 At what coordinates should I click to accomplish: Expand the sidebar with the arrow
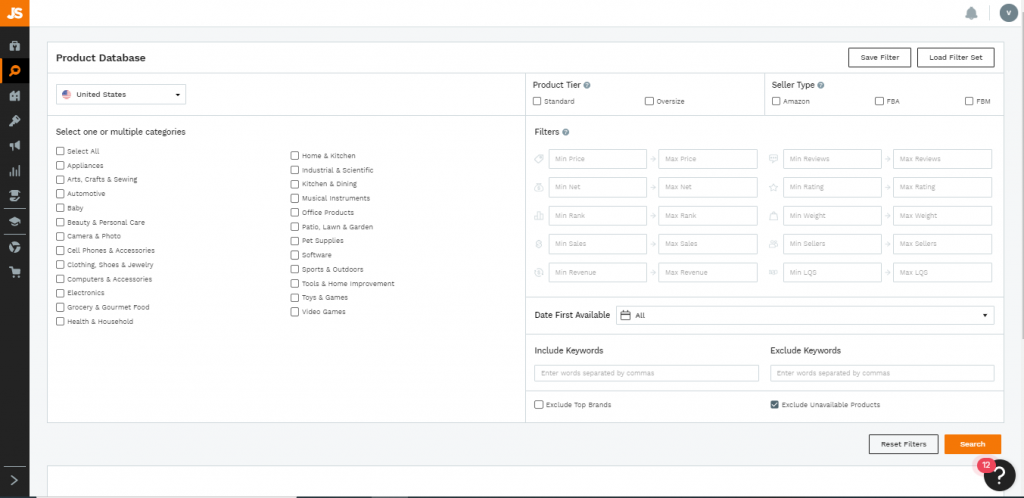click(x=14, y=482)
